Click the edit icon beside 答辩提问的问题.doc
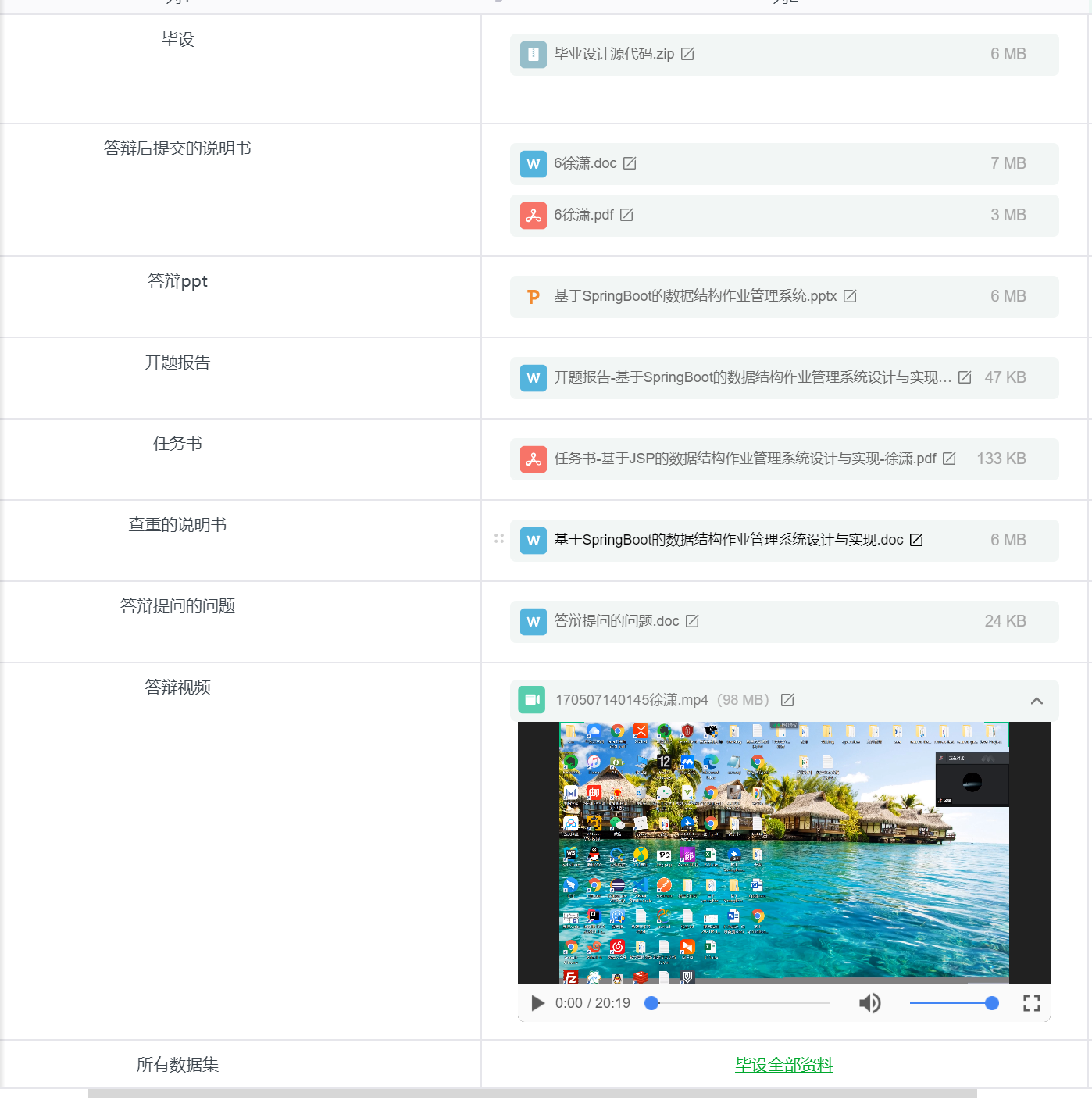1092x1107 pixels. (x=692, y=621)
